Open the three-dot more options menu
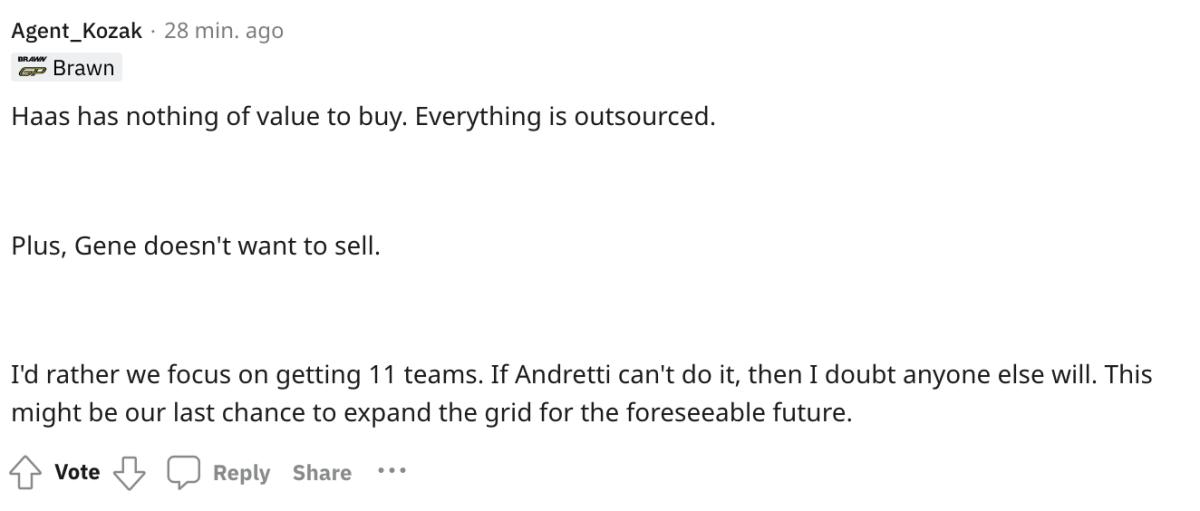Screen dimensions: 1200x511 point(392,471)
